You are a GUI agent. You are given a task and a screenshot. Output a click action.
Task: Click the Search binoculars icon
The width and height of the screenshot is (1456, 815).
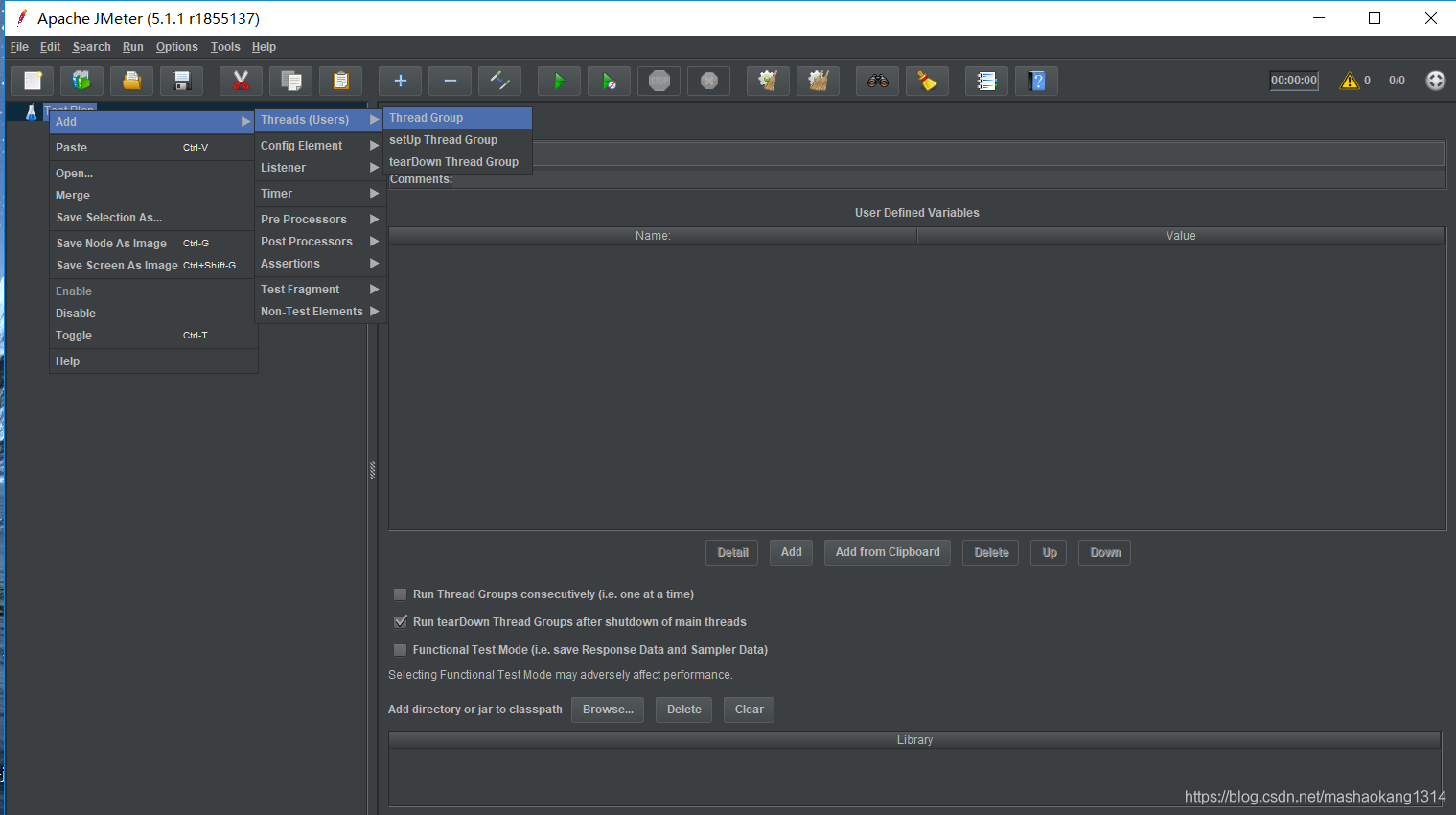click(x=877, y=81)
